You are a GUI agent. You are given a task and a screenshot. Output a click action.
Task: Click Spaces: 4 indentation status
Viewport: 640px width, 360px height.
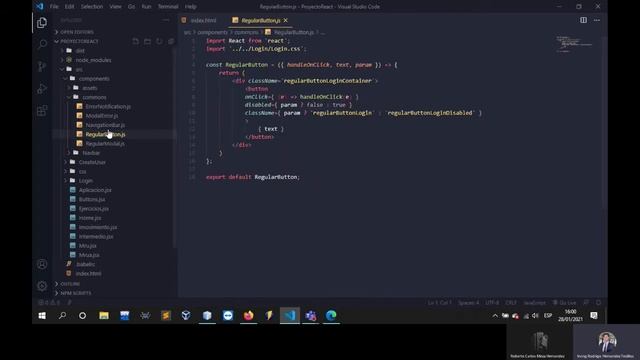(x=469, y=302)
